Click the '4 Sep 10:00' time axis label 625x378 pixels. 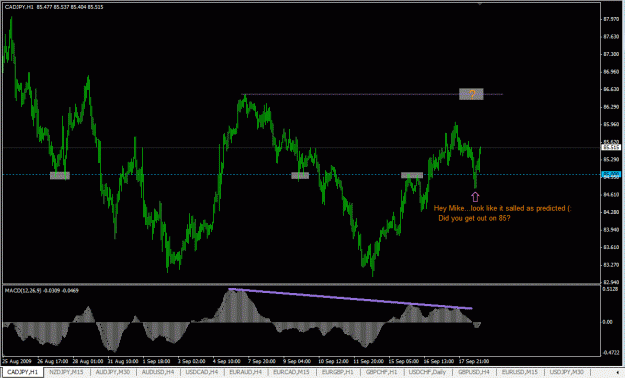coord(226,361)
